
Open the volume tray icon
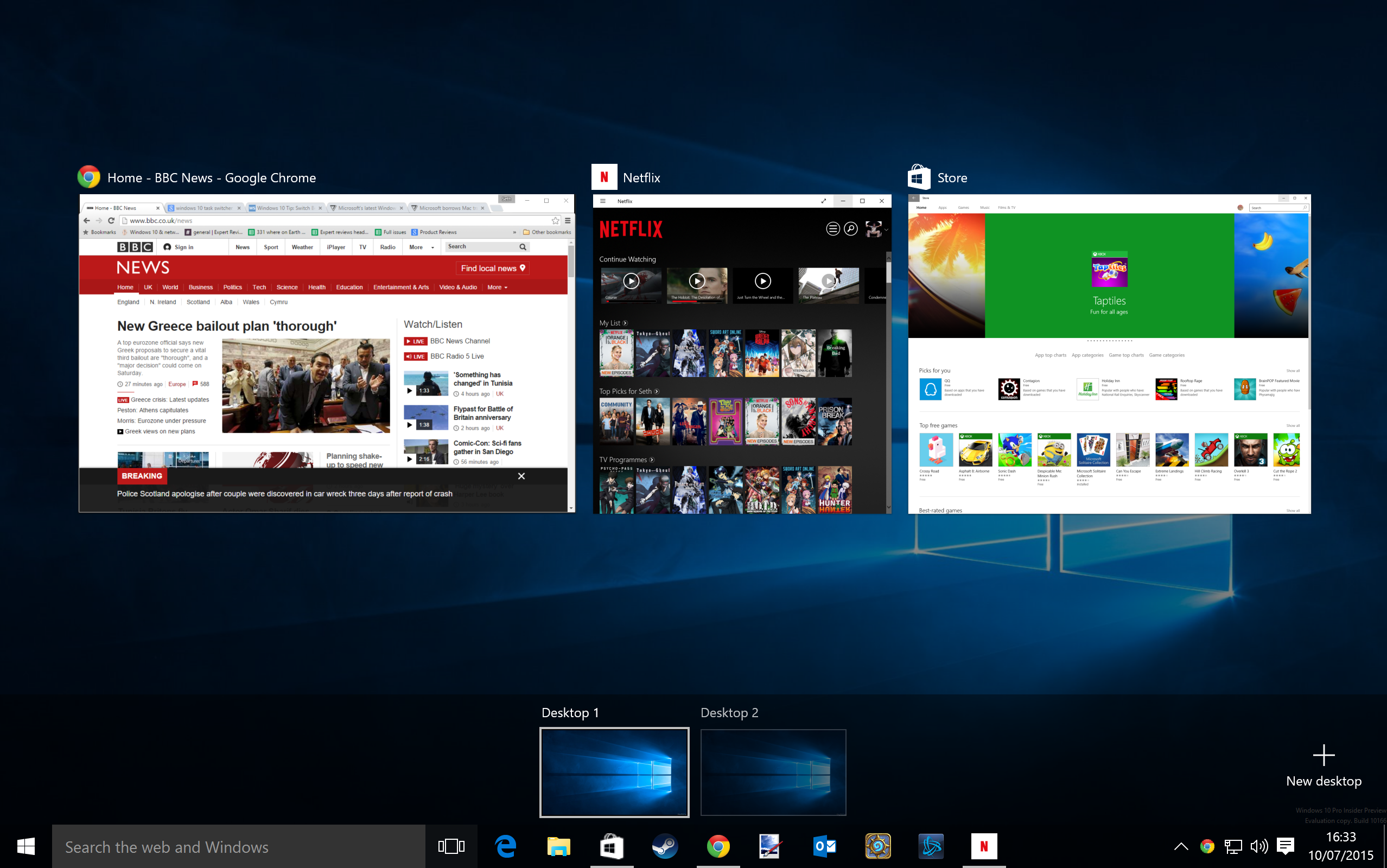[x=1258, y=846]
